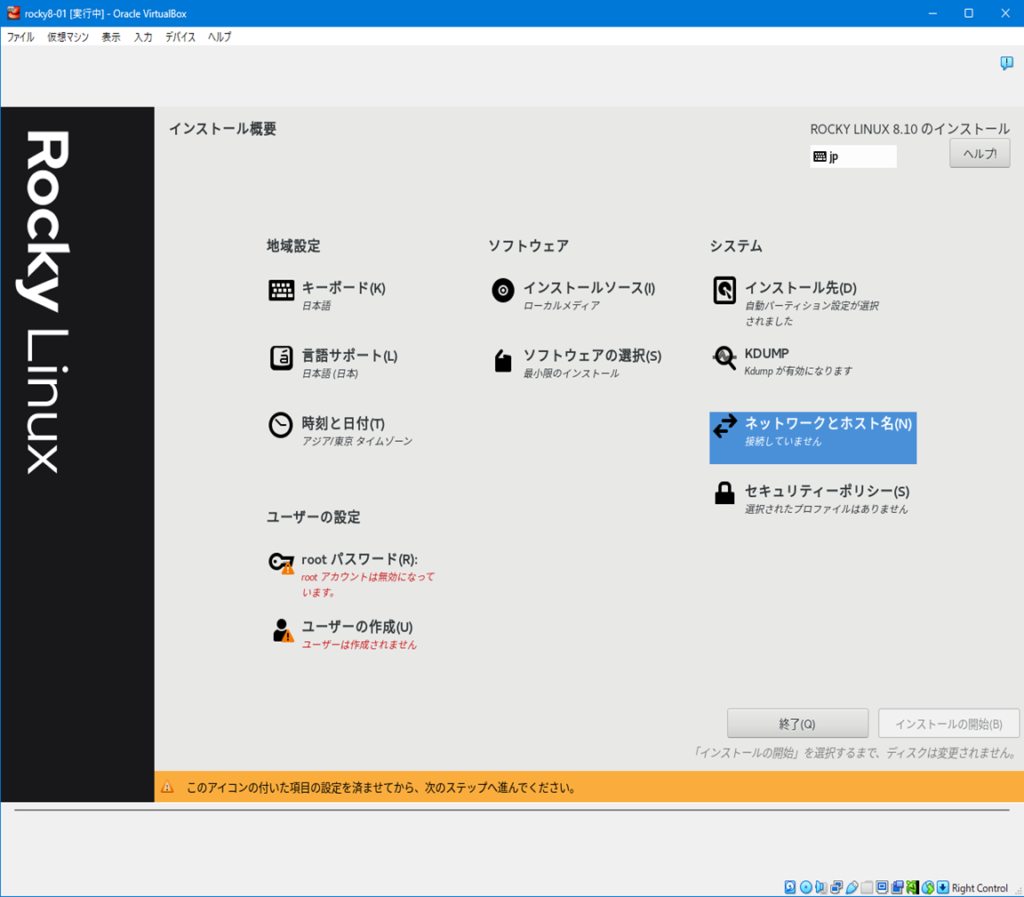Open ユーザーの作成(U) settings
1024x897 pixels.
point(357,627)
